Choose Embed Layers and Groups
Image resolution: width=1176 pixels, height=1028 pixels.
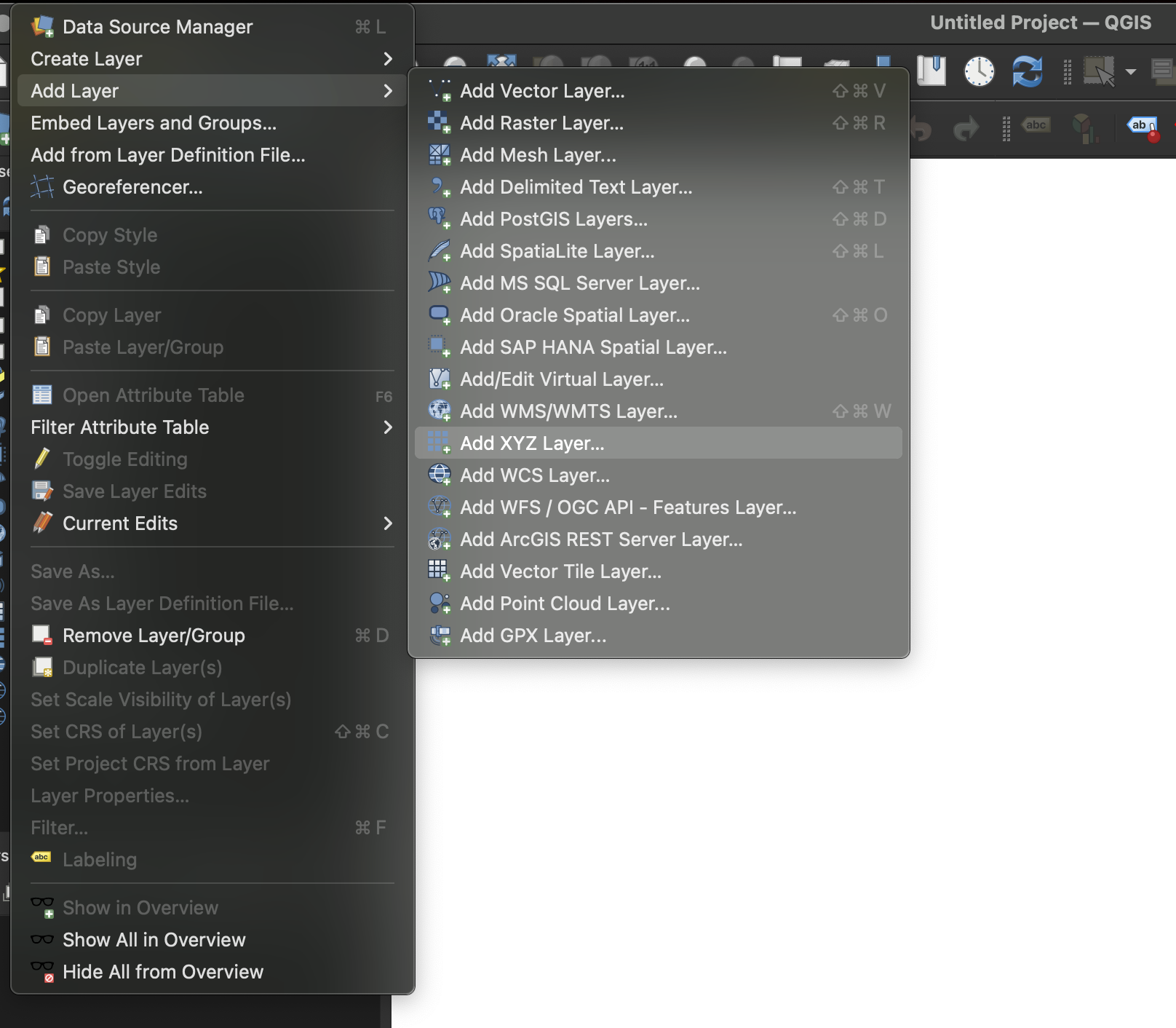[154, 123]
